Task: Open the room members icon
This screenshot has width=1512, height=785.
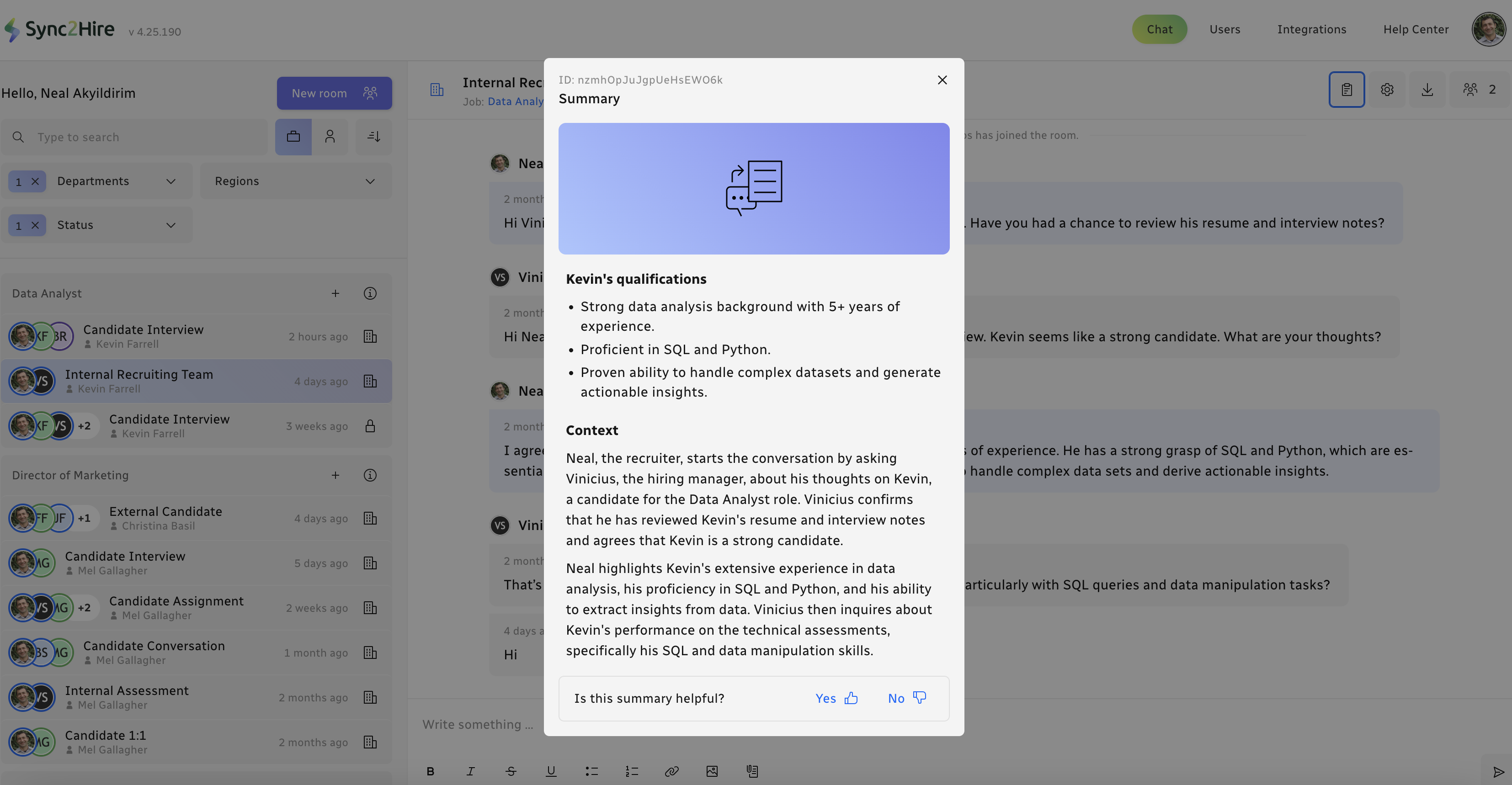Action: (x=1479, y=90)
